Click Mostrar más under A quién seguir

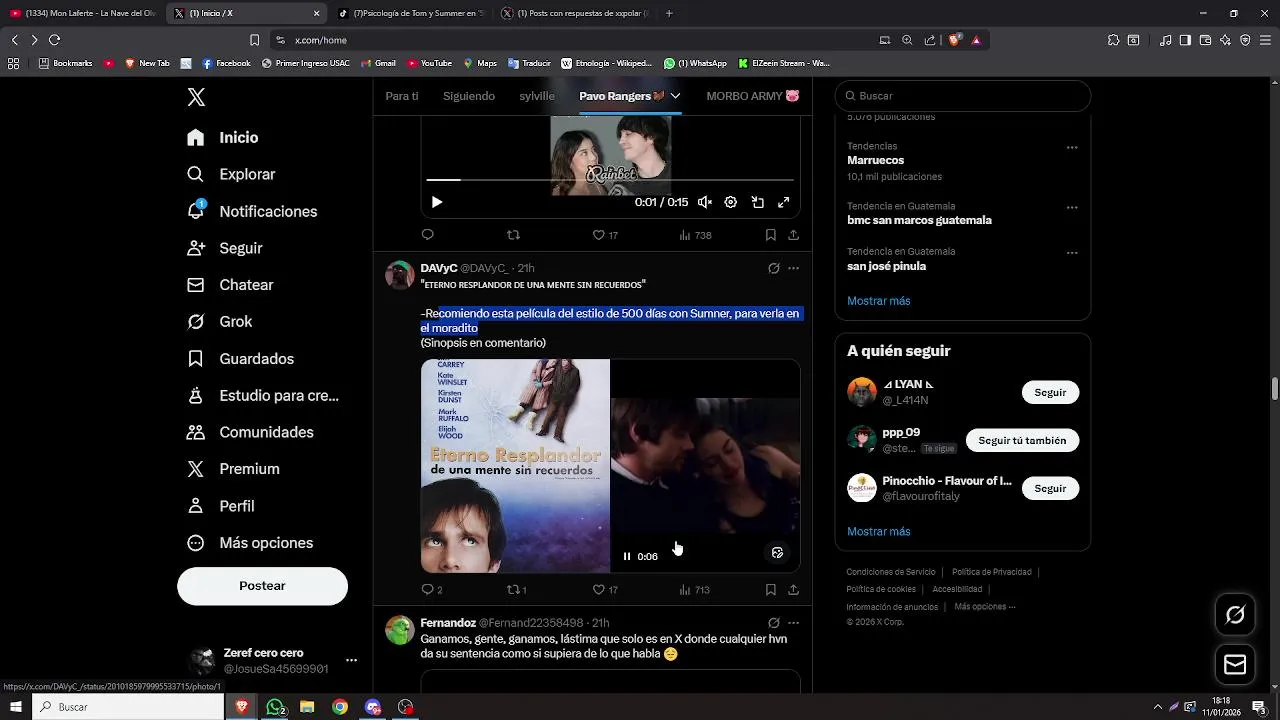(879, 532)
